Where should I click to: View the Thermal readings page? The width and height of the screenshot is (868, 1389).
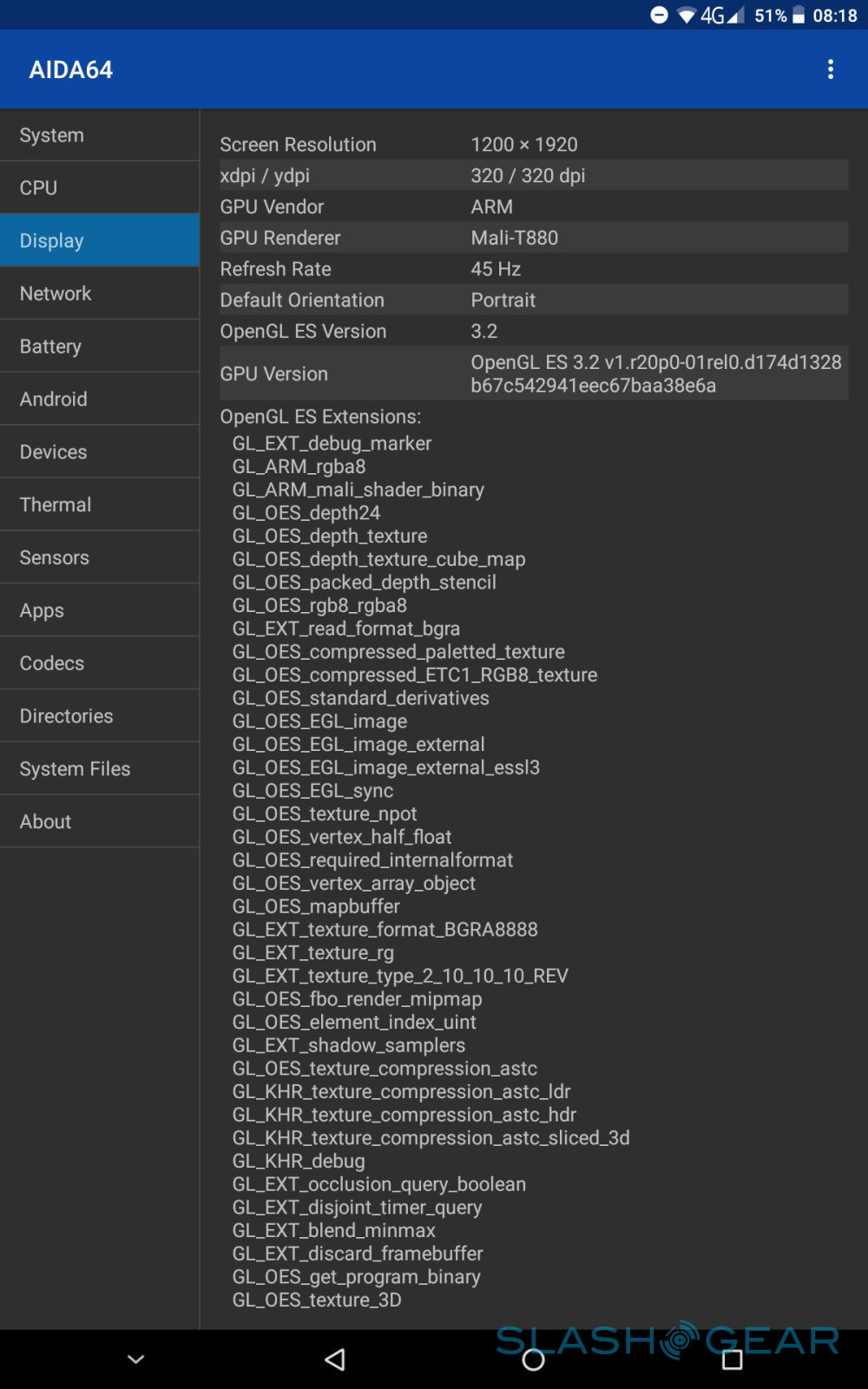[x=100, y=505]
